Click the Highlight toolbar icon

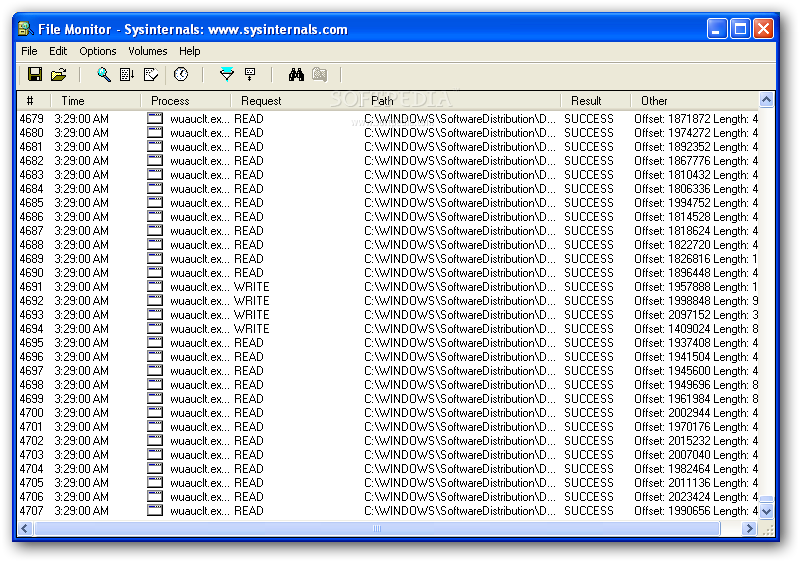tap(250, 74)
